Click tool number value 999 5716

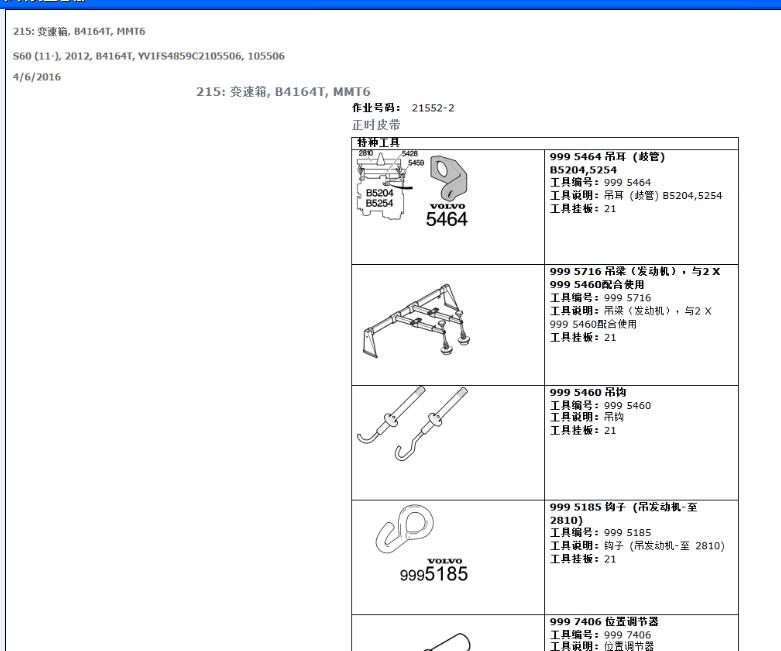(x=628, y=298)
